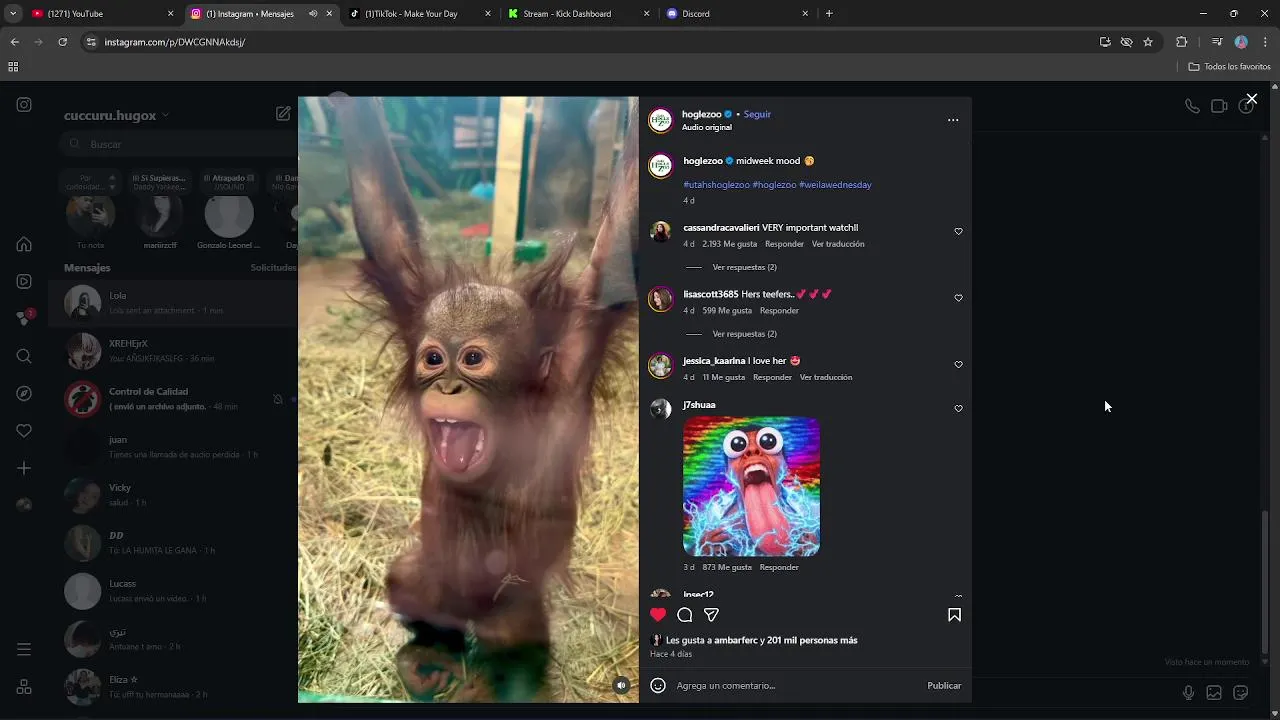This screenshot has width=1280, height=720.
Task: Open #utahshoglezoo hashtag
Action: pos(716,185)
